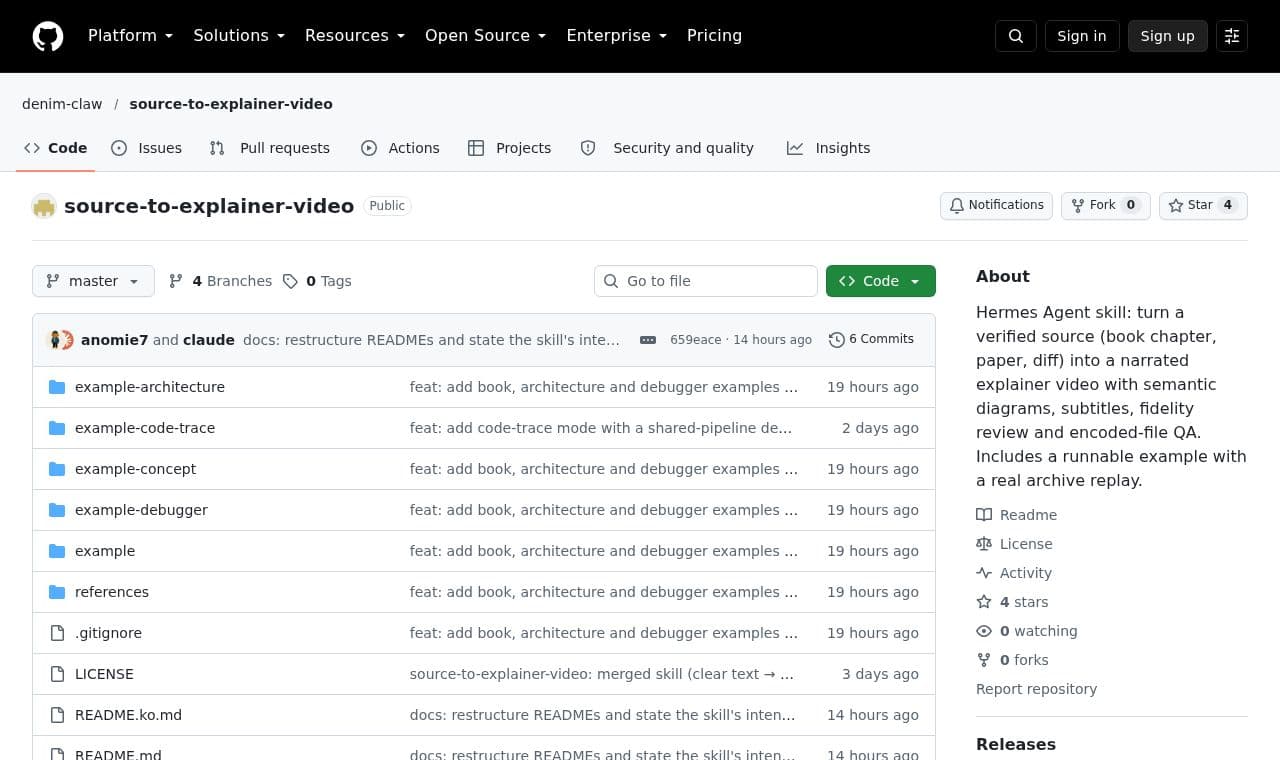This screenshot has height=760, width=1280.
Task: Expand the Solutions menu
Action: click(239, 36)
